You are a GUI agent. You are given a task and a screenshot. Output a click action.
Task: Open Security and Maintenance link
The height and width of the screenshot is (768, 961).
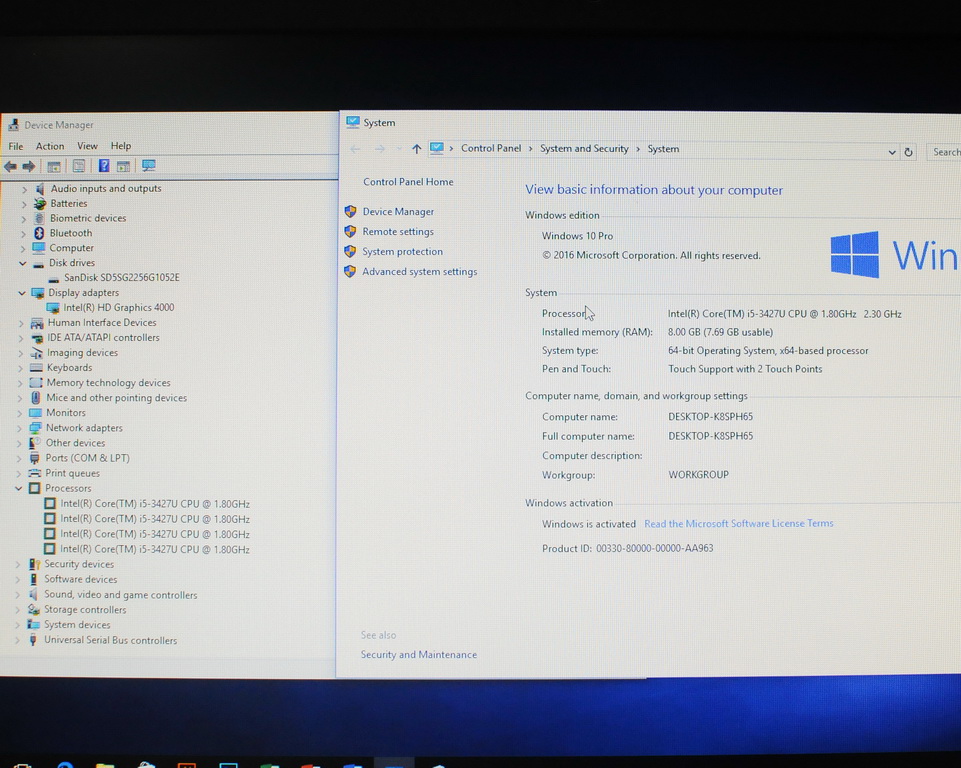click(419, 655)
